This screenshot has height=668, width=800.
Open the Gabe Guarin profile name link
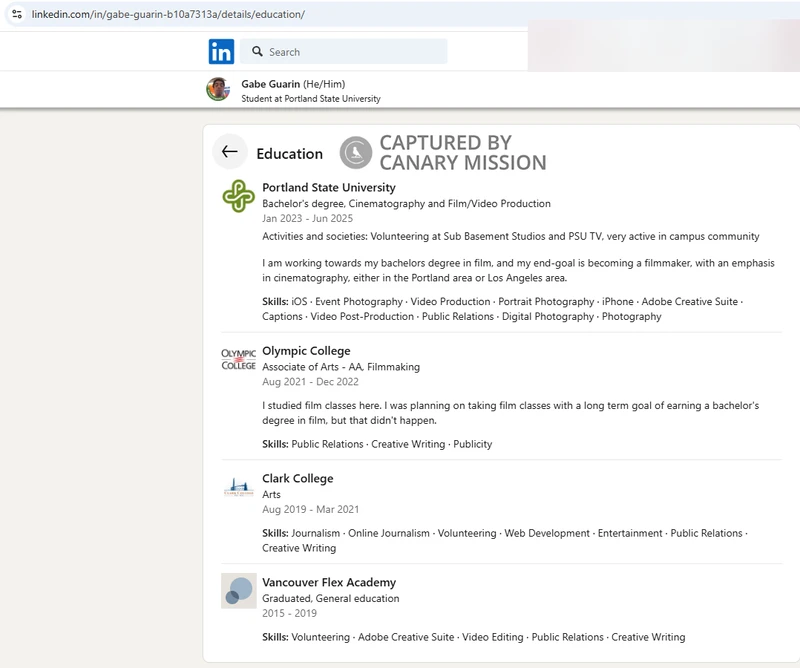[x=270, y=84]
